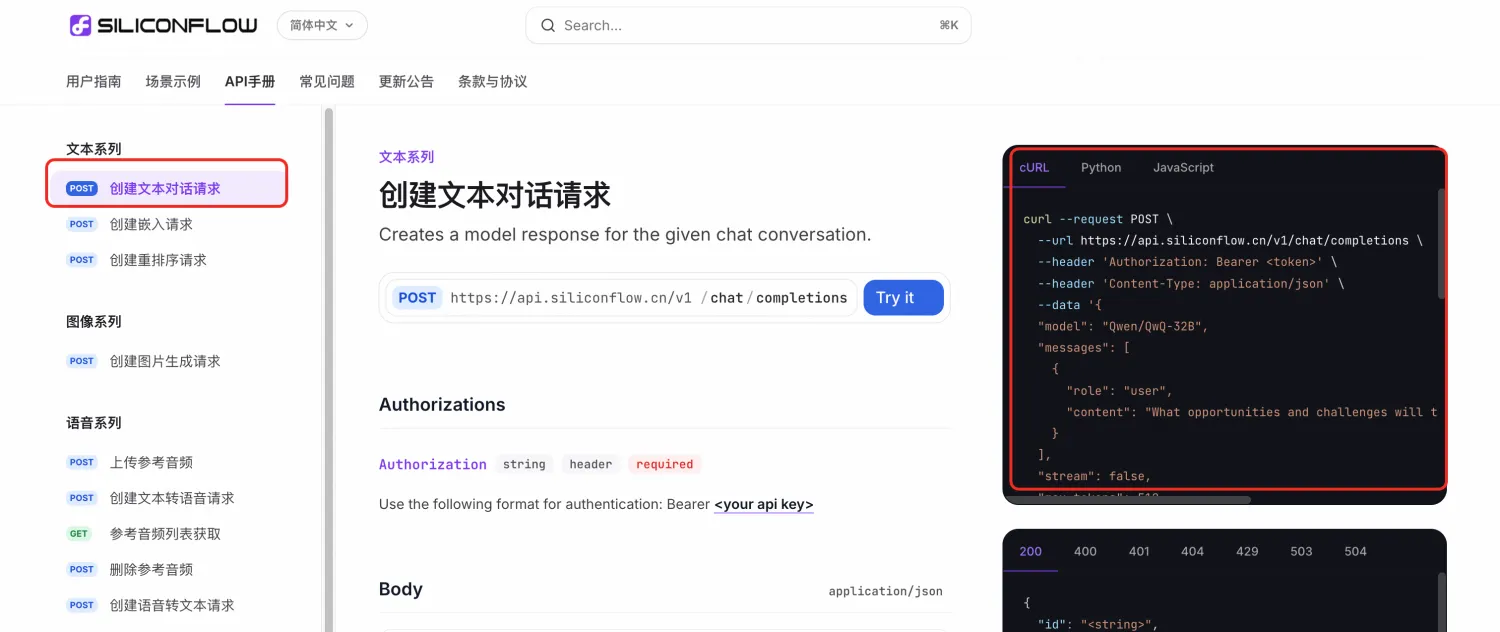Screen dimensions: 1500x632
Task: Open the 条款与协议 tab
Action: coord(492,81)
